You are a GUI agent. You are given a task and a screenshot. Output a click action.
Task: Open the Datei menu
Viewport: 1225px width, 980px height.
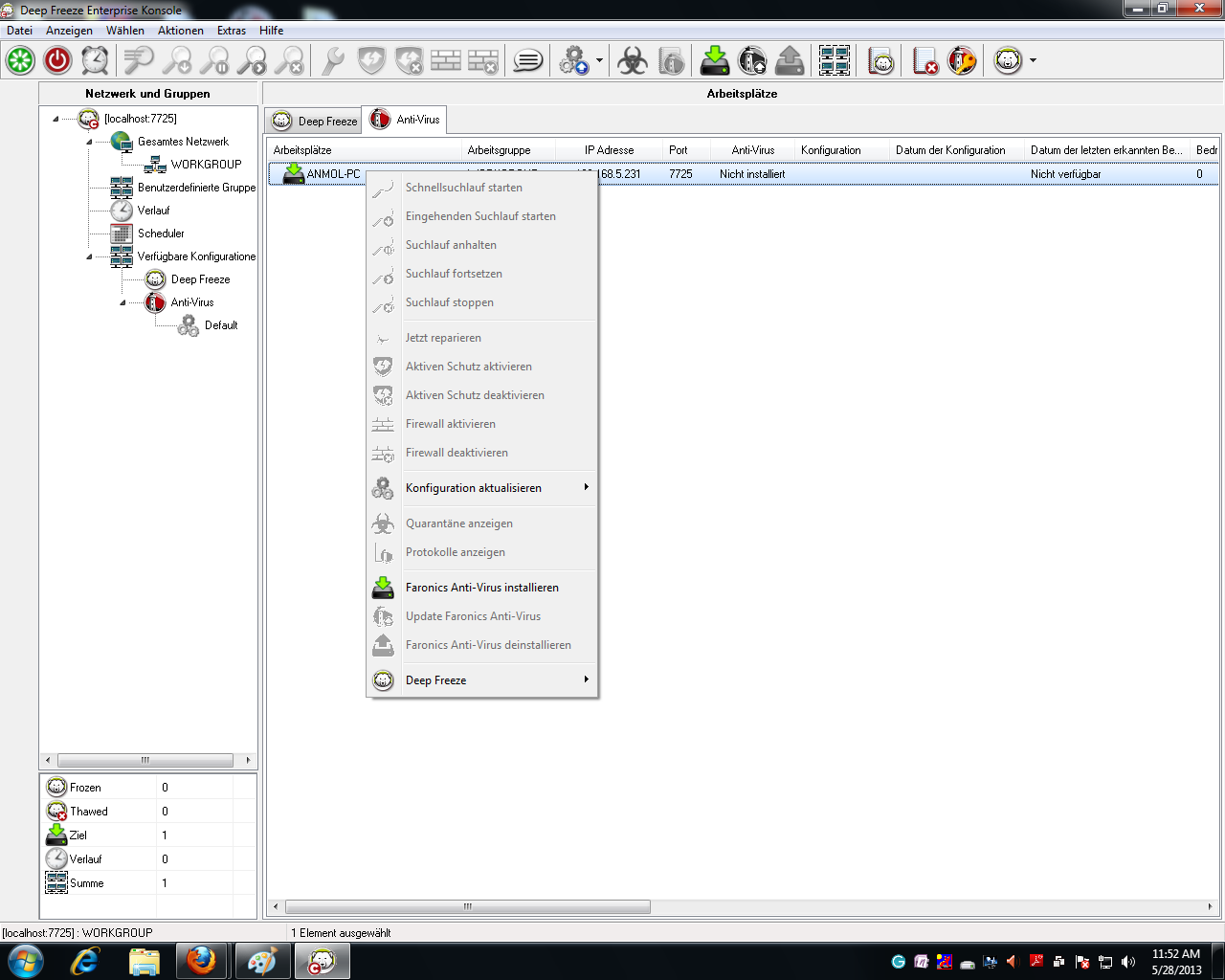[x=19, y=31]
